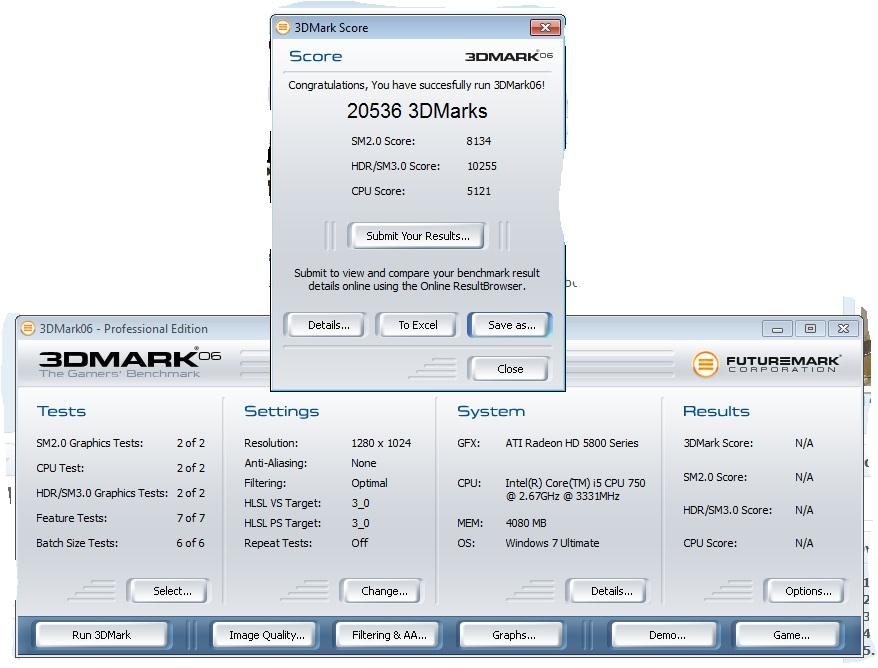Viewport: 878px width, 668px height.
Task: Click the Settings section heading
Action: click(x=281, y=411)
